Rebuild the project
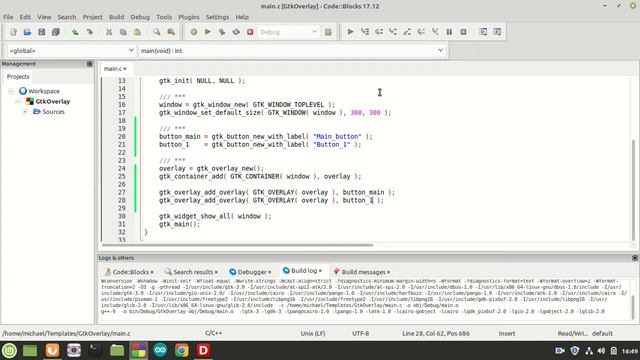This screenshot has width=640, height=360. coord(236,32)
